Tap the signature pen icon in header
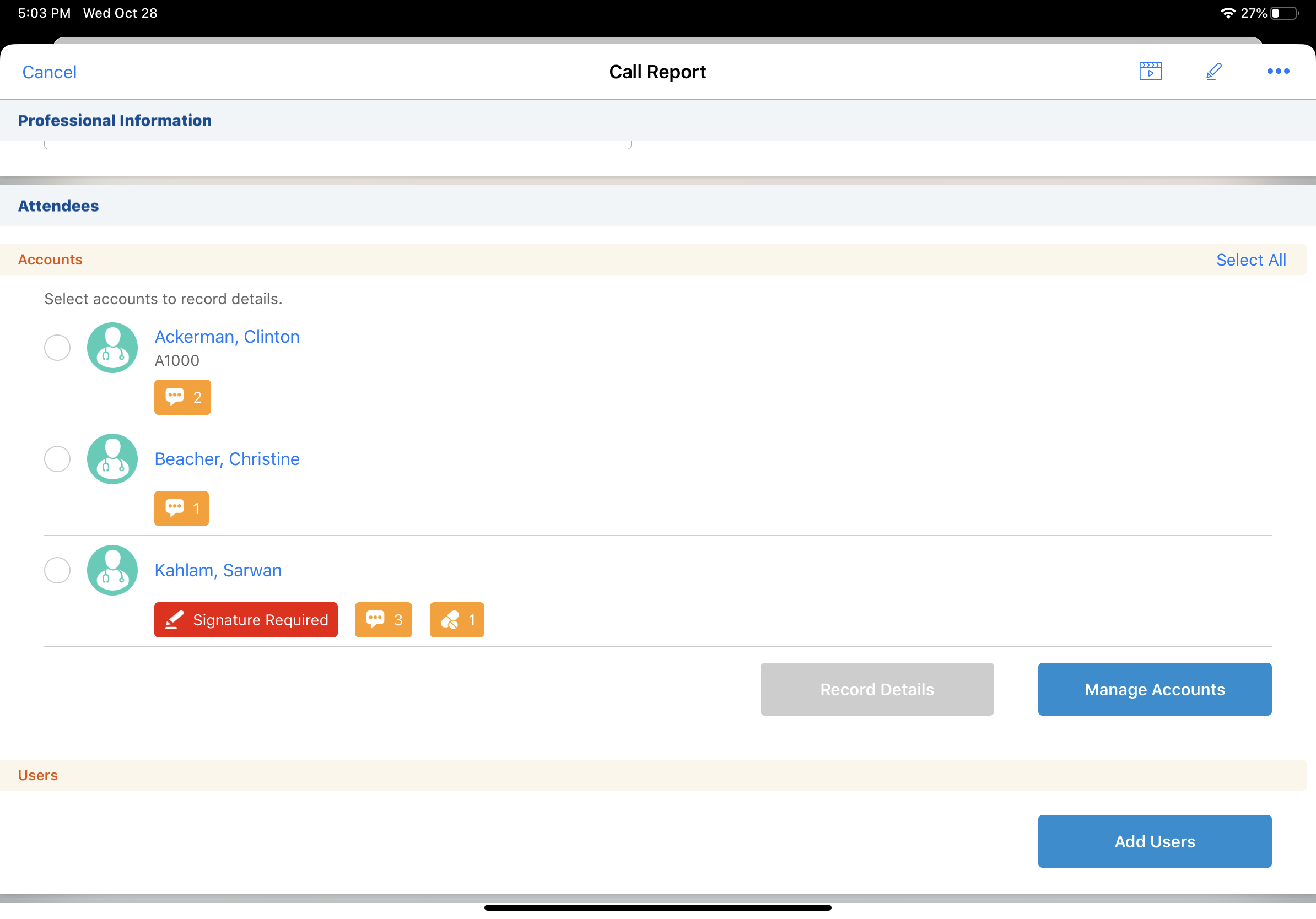Screen dimensions: 1316x919 [1213, 72]
